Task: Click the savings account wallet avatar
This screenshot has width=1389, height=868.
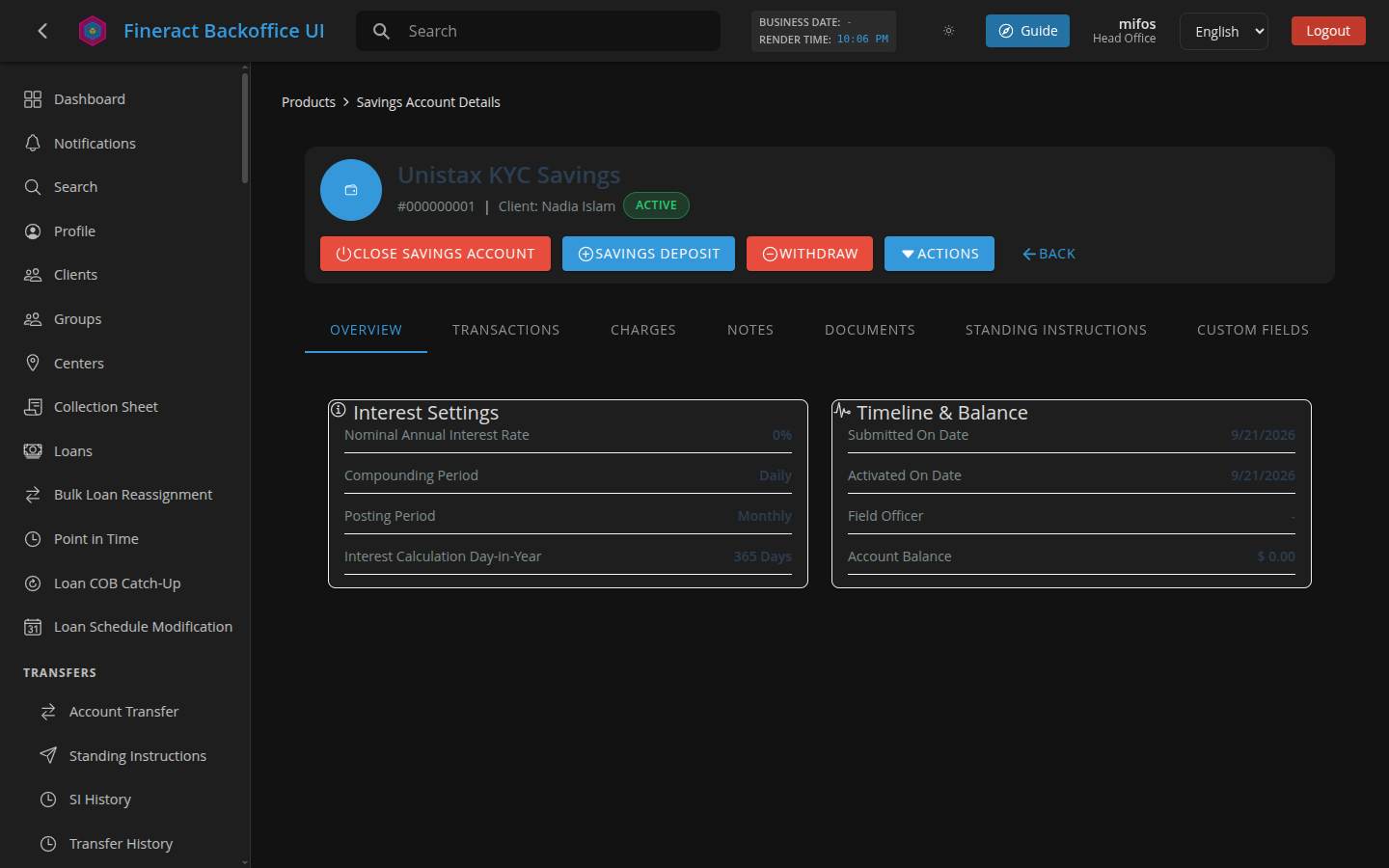Action: coord(351,190)
